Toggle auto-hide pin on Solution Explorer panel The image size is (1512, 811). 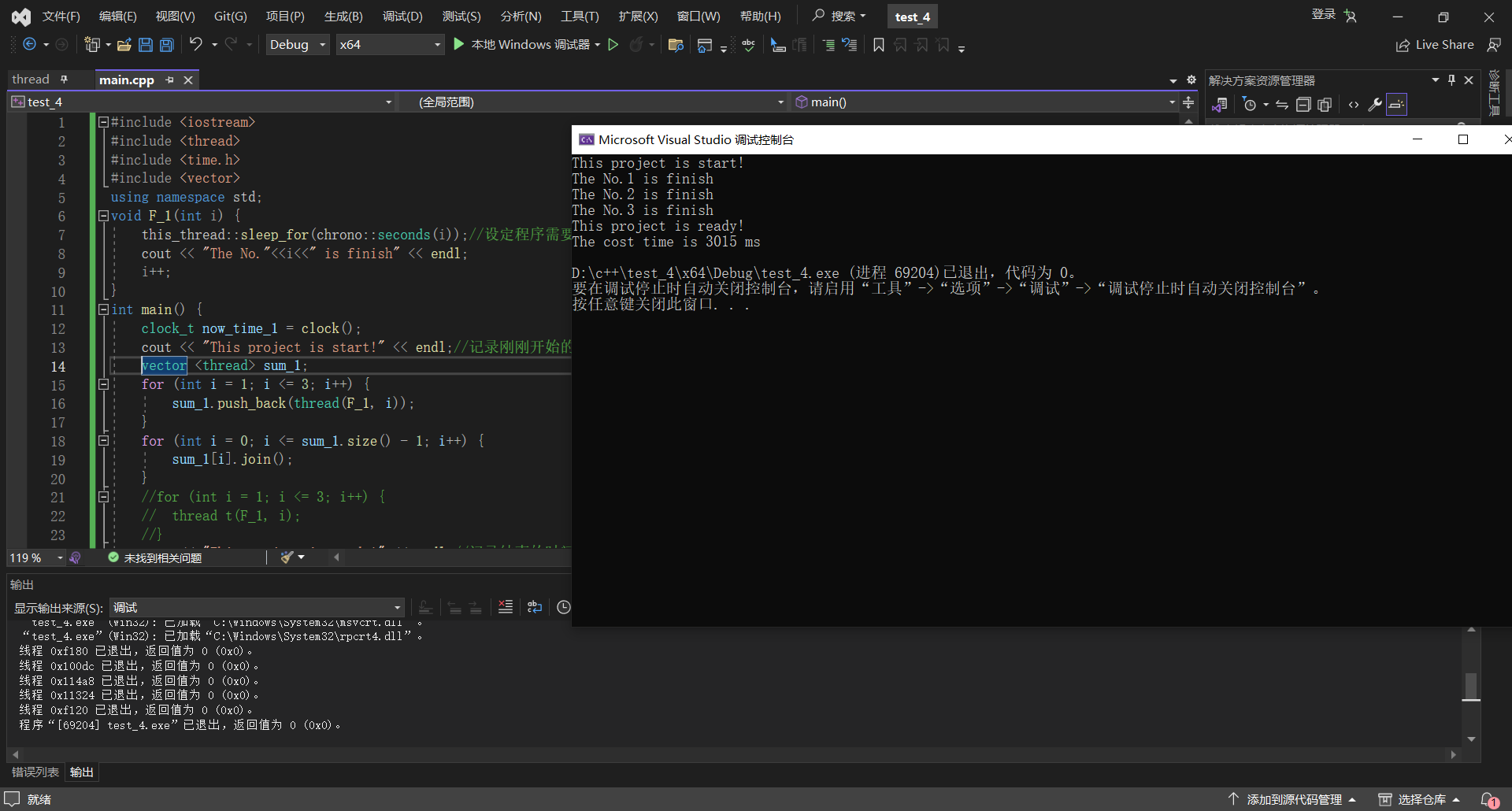click(x=1451, y=80)
